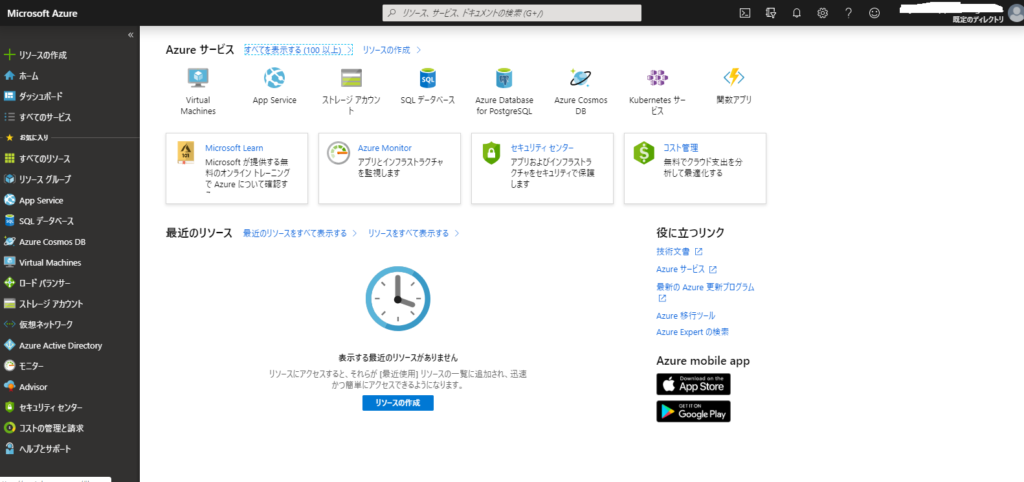Open the directory and subscription filter icon

click(771, 13)
